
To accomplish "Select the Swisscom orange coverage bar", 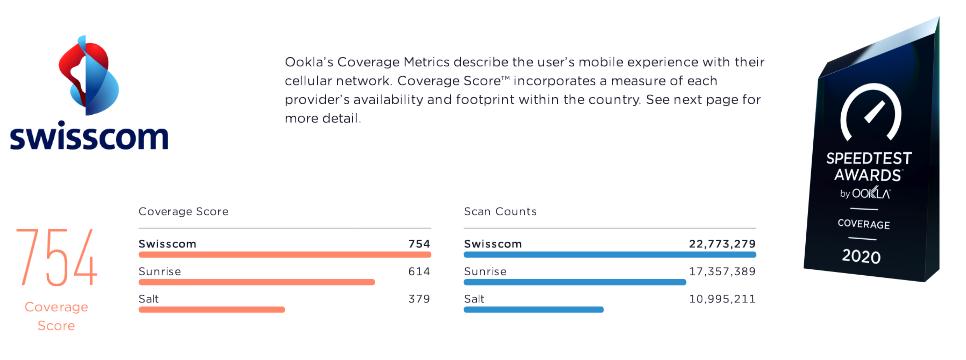I will coord(285,254).
